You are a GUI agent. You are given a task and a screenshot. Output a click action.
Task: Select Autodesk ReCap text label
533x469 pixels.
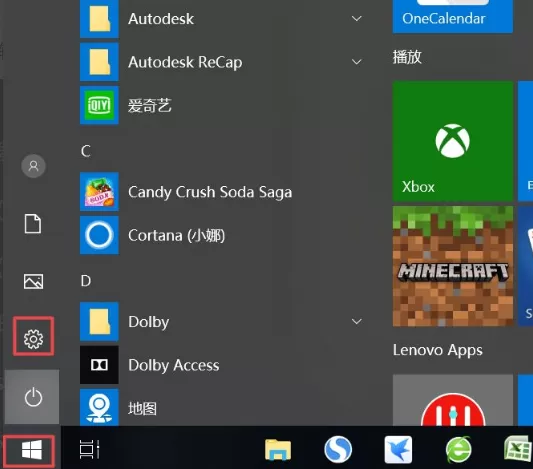[x=185, y=62]
